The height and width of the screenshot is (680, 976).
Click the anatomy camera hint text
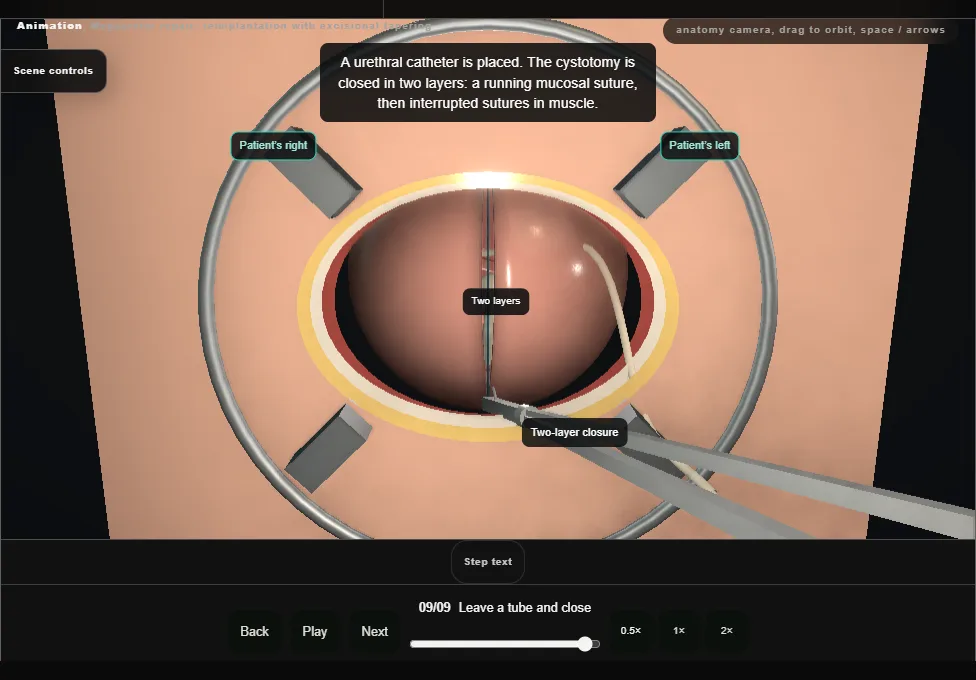coord(810,30)
